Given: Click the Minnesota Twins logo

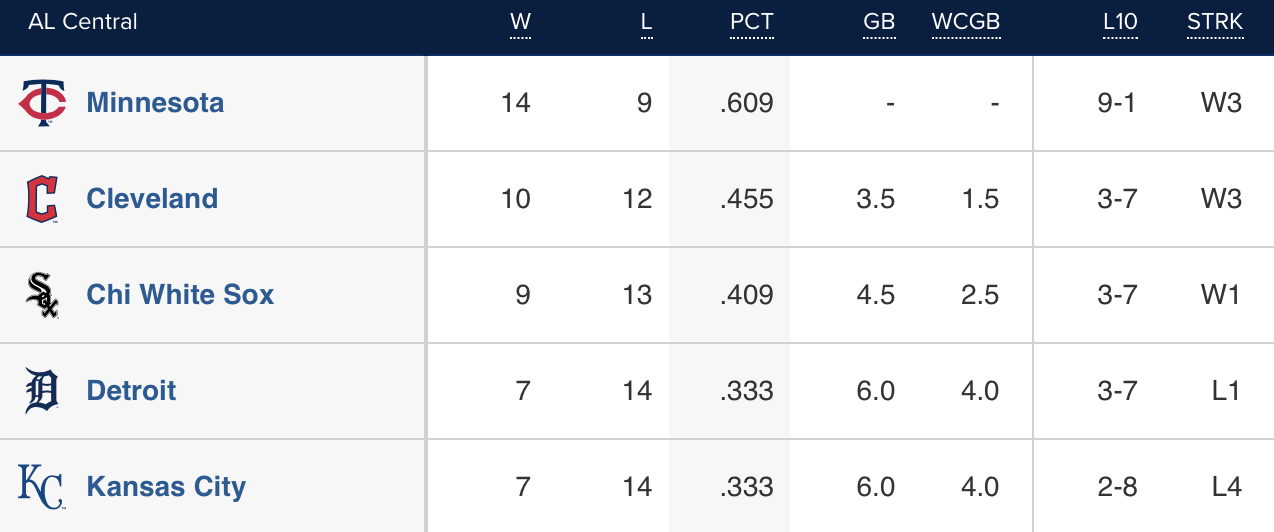Looking at the screenshot, I should click(43, 103).
